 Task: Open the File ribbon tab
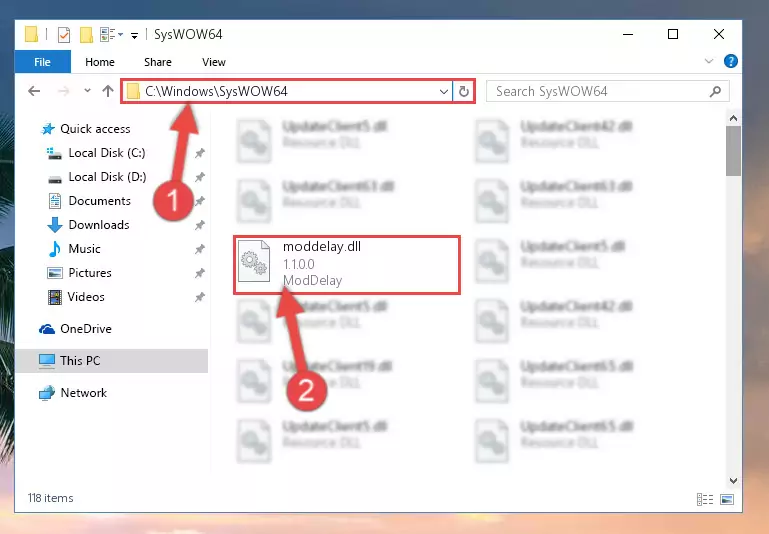click(43, 62)
